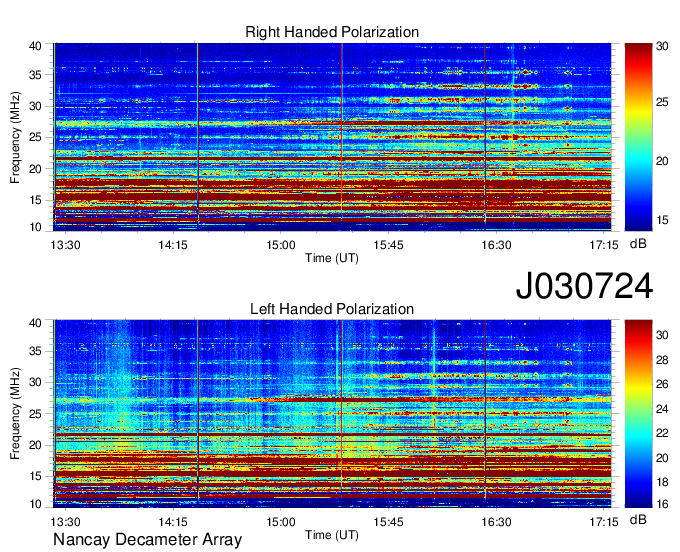Click the 15 value on Right Handed colorbar scale
The width and height of the screenshot is (680, 552).
662,220
